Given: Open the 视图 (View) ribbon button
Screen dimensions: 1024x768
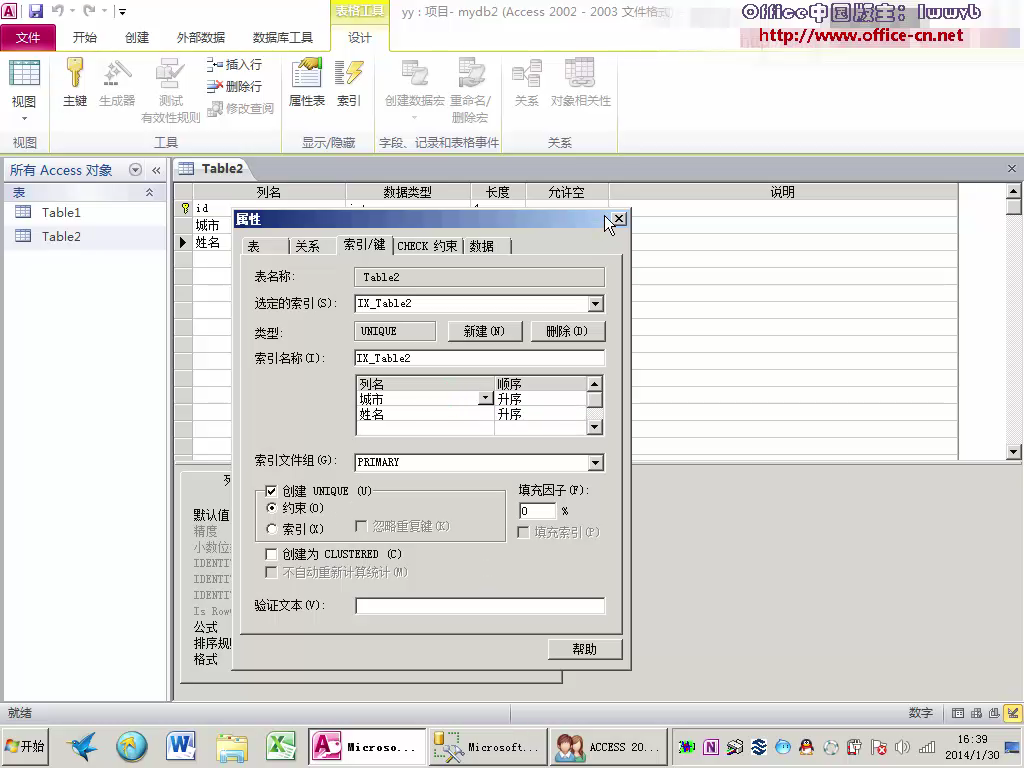Looking at the screenshot, I should pyautogui.click(x=24, y=91).
